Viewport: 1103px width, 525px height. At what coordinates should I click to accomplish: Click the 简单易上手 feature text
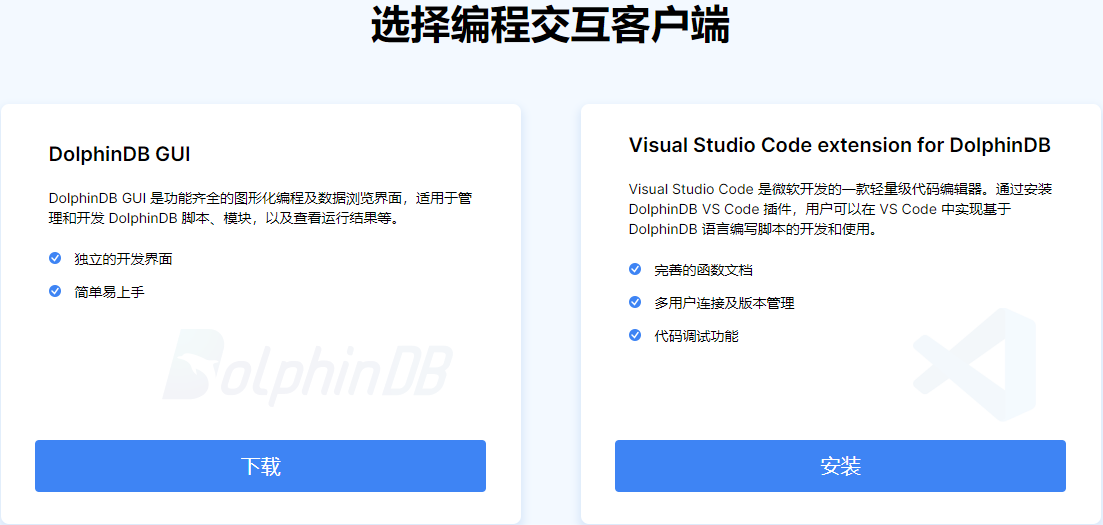[109, 292]
